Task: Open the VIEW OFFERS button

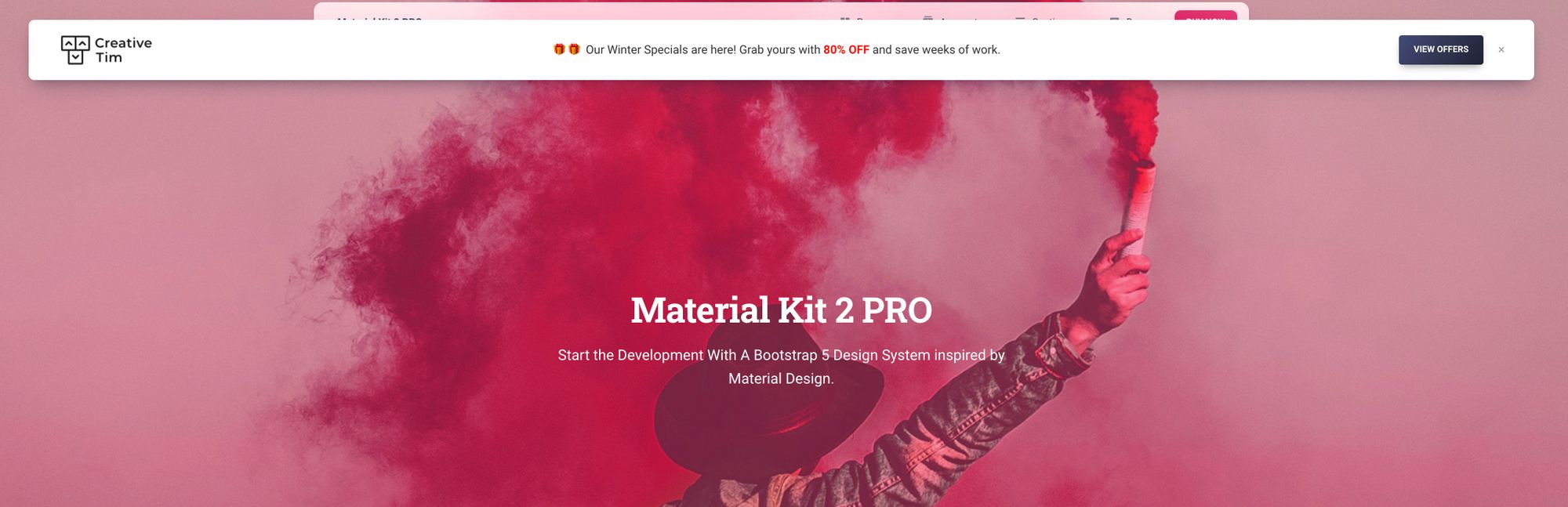Action: coord(1440,49)
